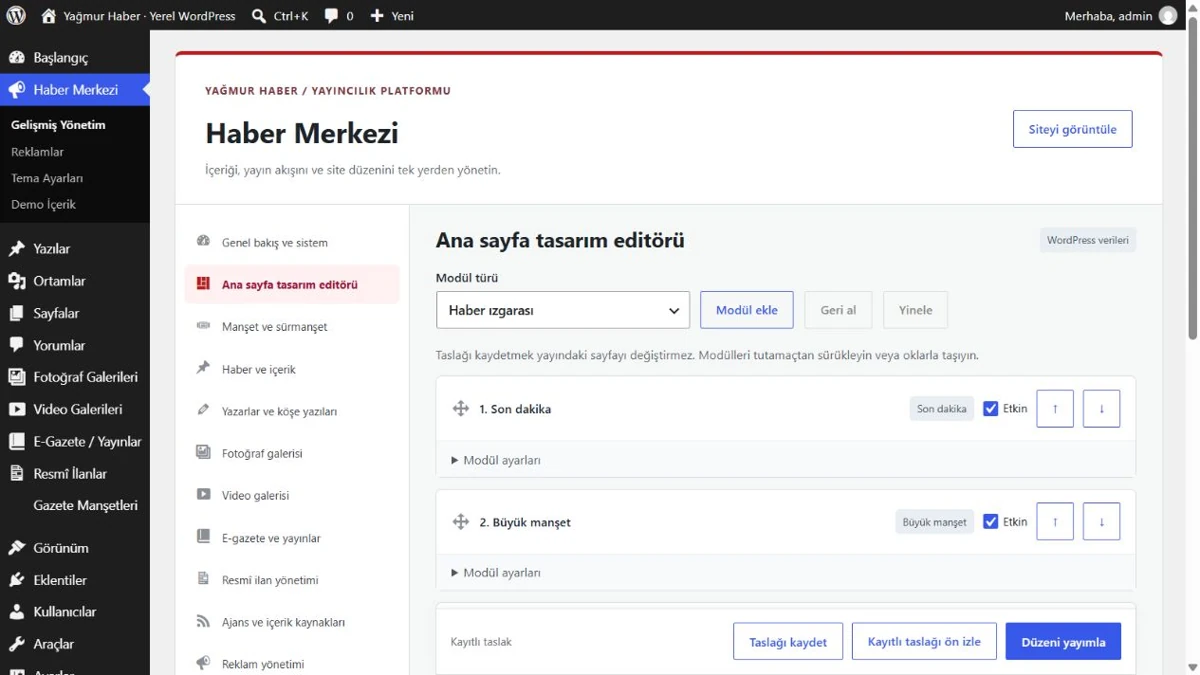Click the Kullanıcılar user icon
Image resolution: width=1200 pixels, height=675 pixels.
[17, 611]
